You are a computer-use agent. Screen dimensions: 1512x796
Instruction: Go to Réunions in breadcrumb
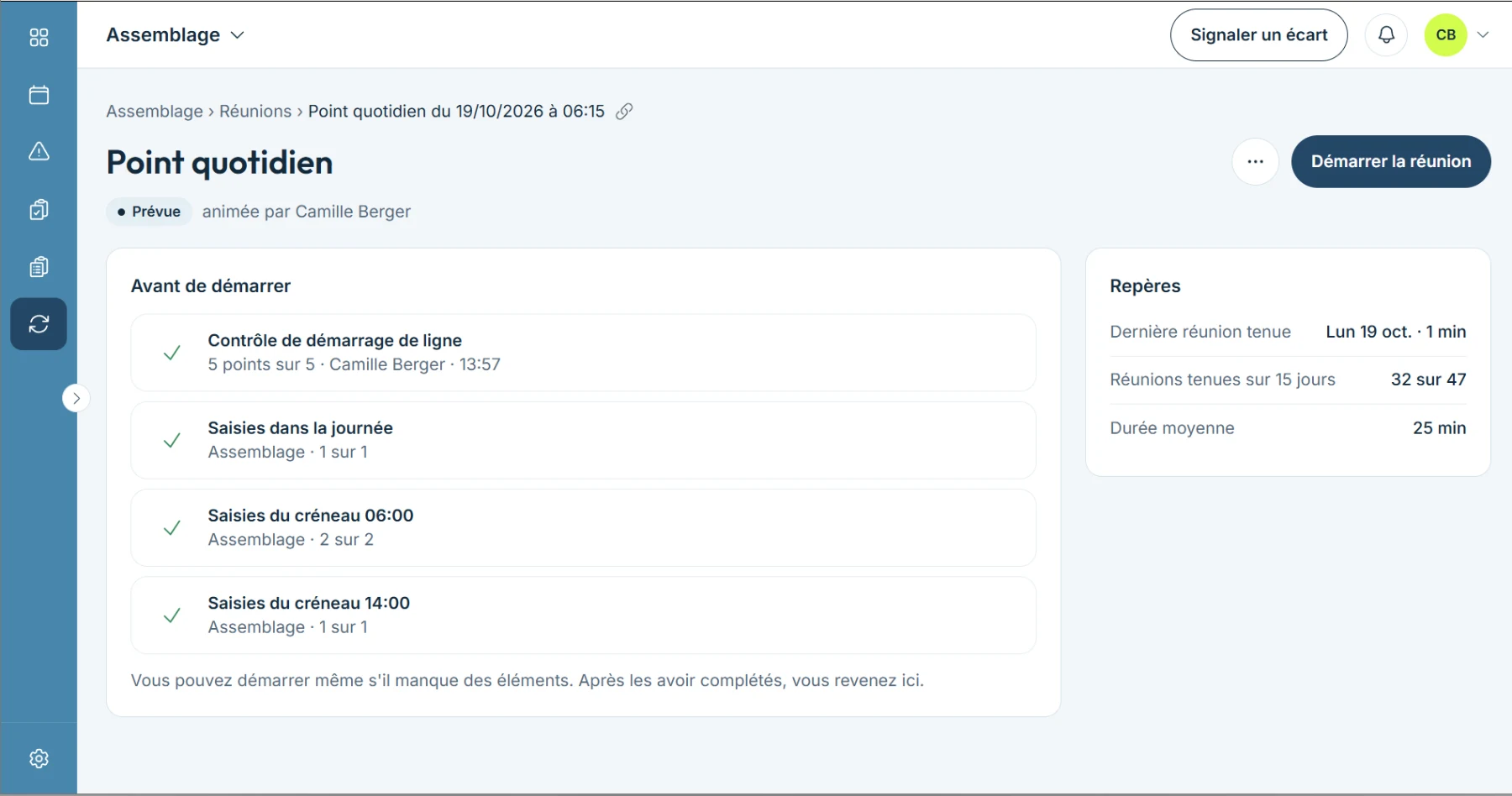tap(255, 112)
